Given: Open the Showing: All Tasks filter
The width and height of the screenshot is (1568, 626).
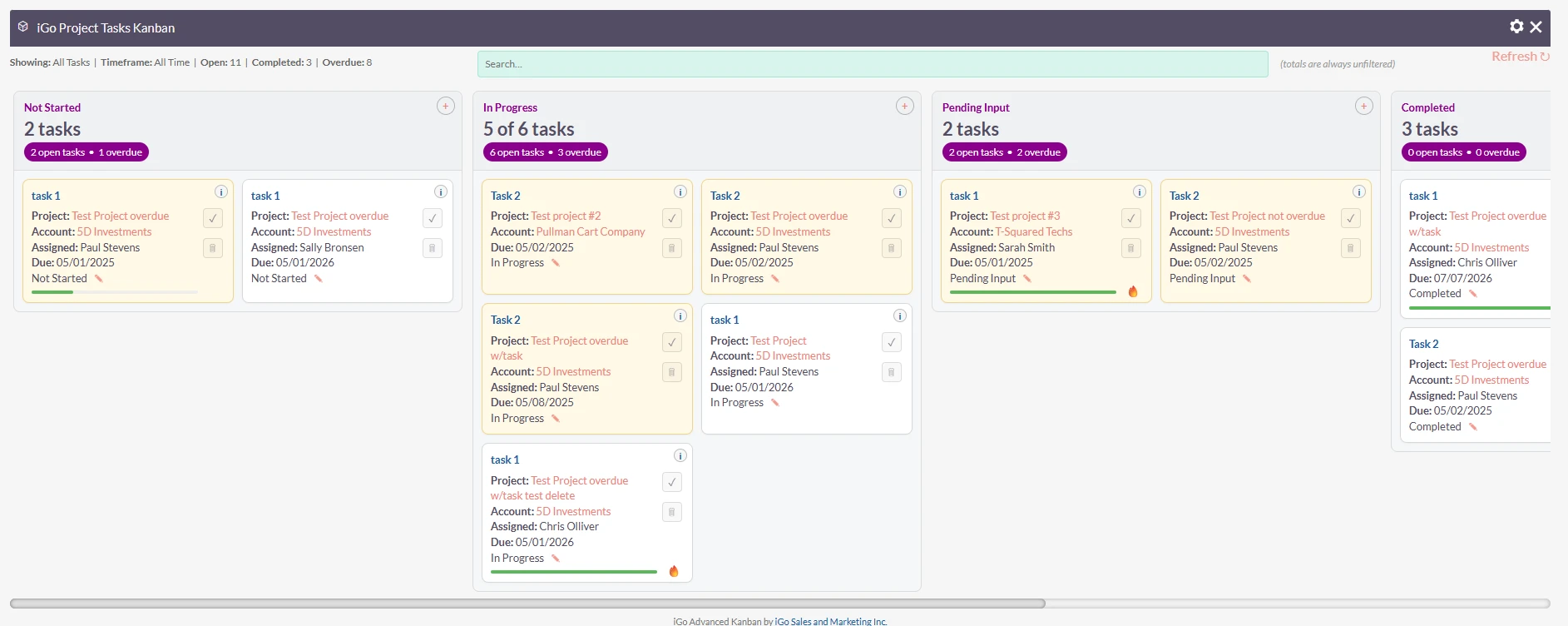Looking at the screenshot, I should coord(50,62).
